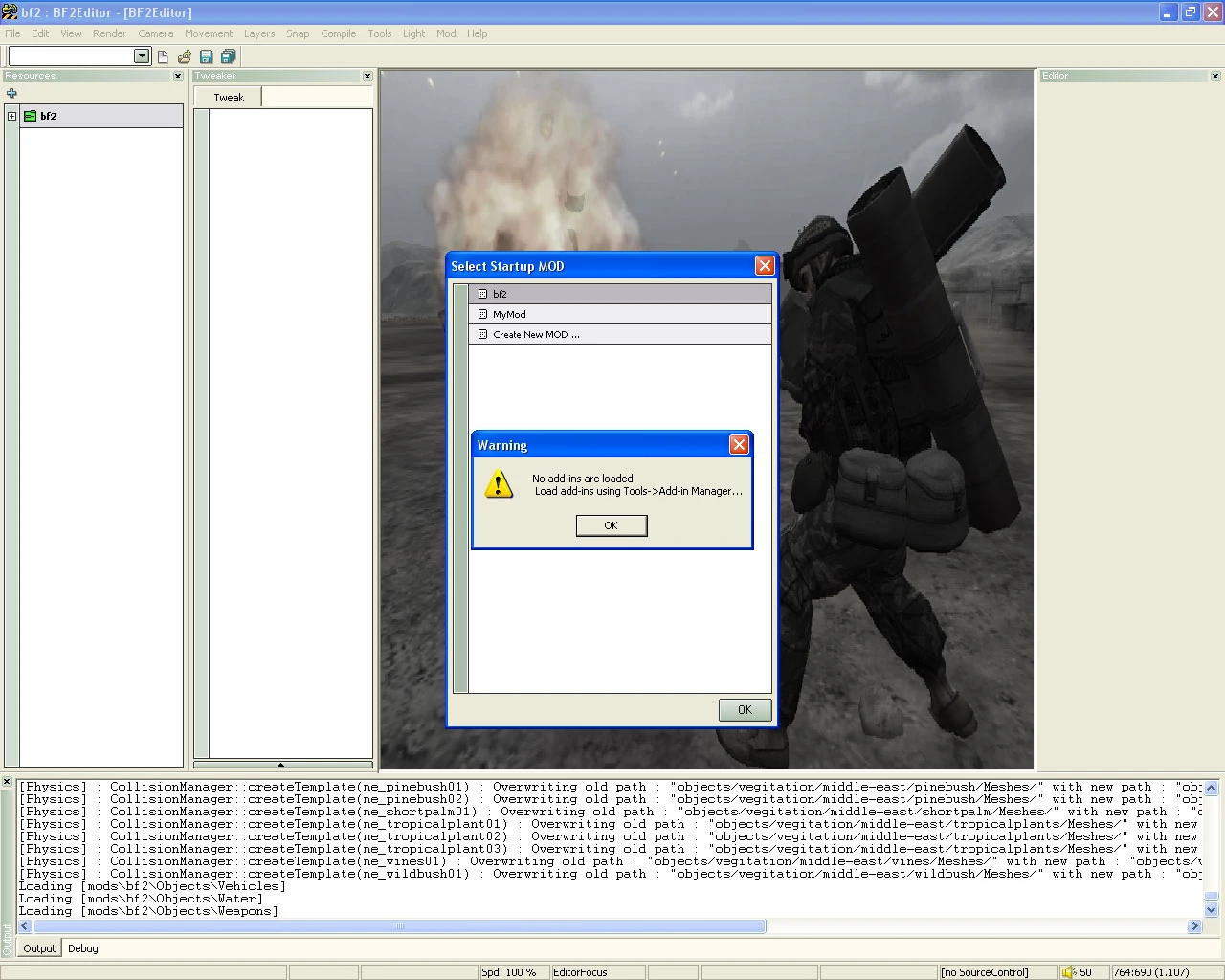This screenshot has width=1225, height=980.
Task: Click the output log horizontal scrollbar thumb
Action: [x=400, y=926]
